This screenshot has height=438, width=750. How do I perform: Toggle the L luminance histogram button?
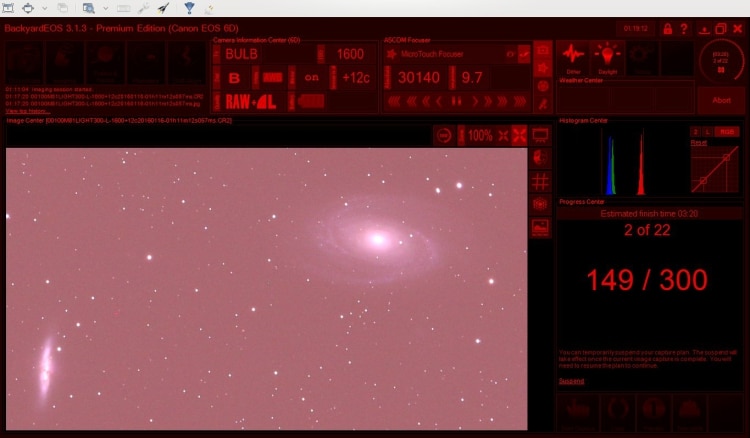tap(707, 132)
